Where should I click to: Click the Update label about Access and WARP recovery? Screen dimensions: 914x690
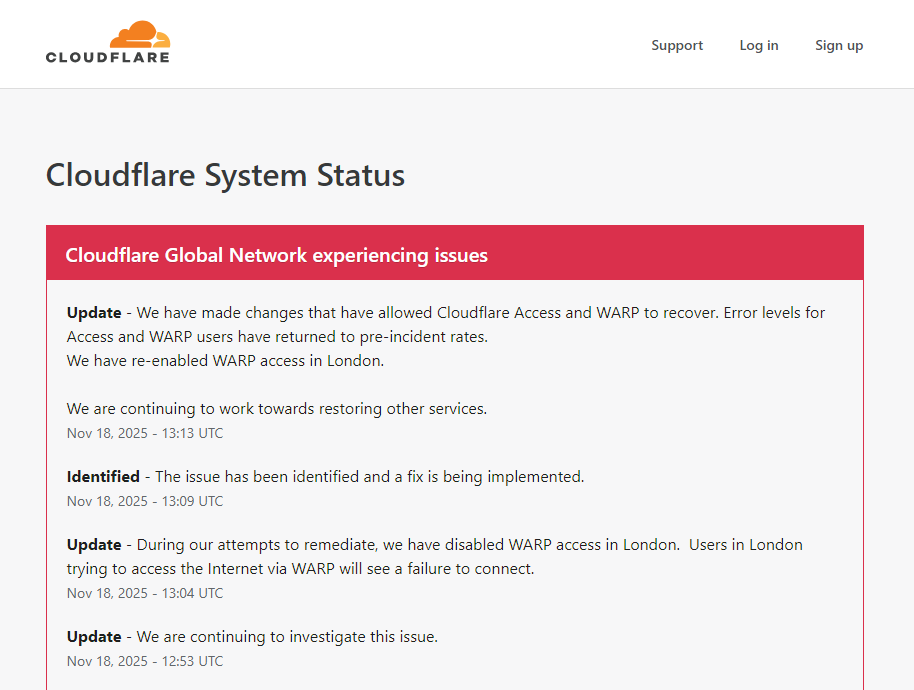[94, 312]
